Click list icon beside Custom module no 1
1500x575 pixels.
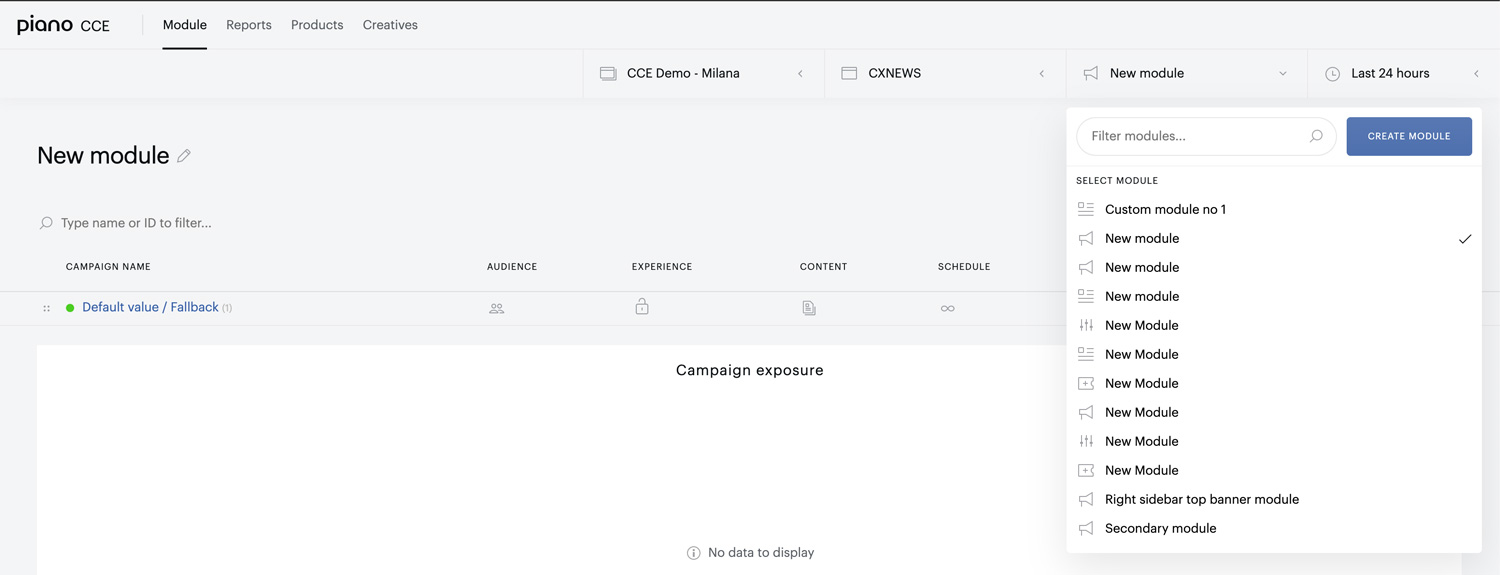[x=1086, y=209]
